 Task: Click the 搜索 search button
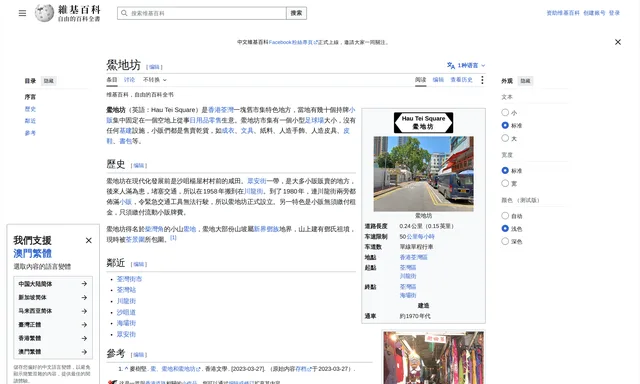point(296,13)
